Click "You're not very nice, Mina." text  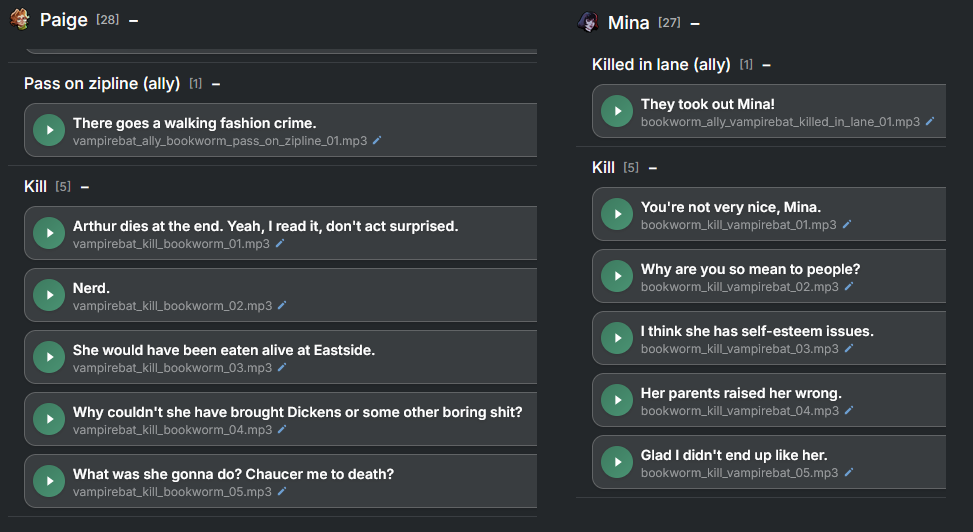point(730,207)
